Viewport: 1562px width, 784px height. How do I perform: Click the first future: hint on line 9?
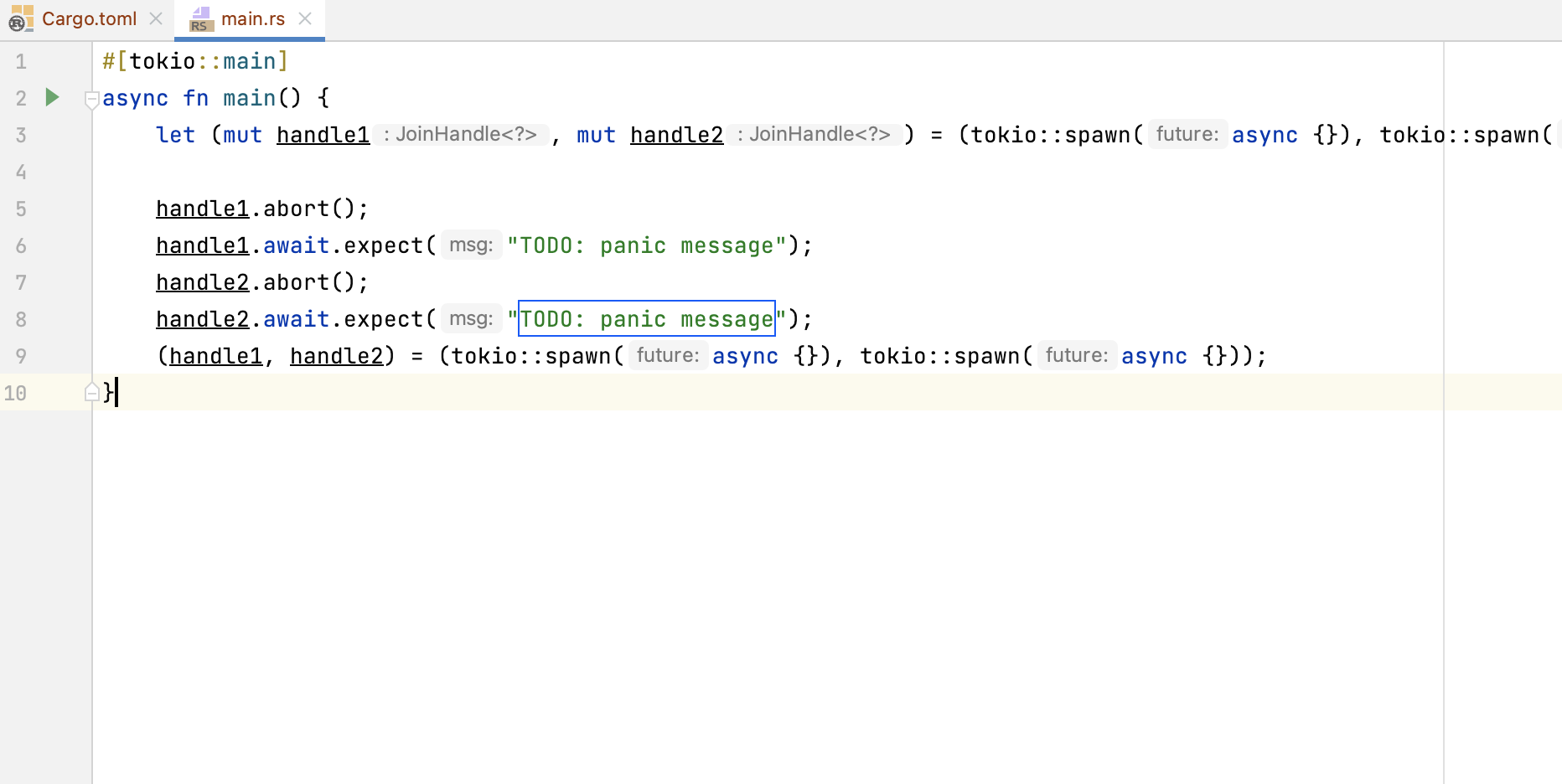(x=668, y=355)
